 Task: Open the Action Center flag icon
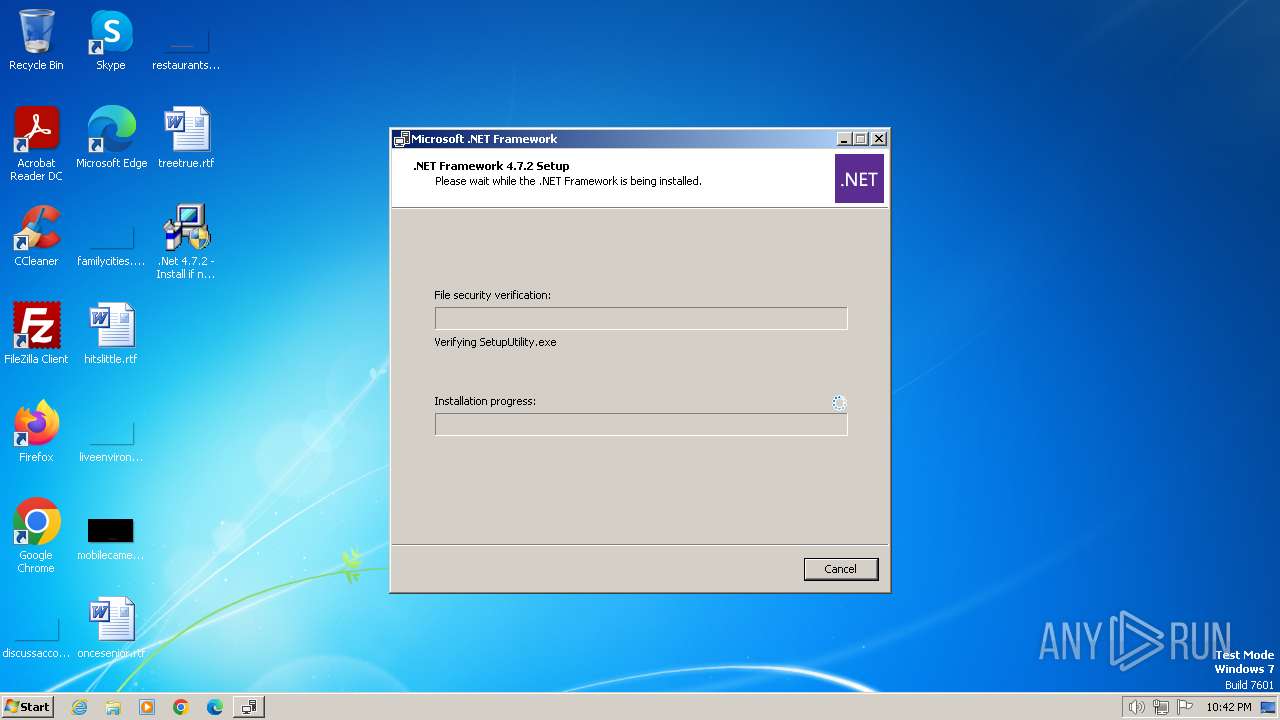(1185, 707)
